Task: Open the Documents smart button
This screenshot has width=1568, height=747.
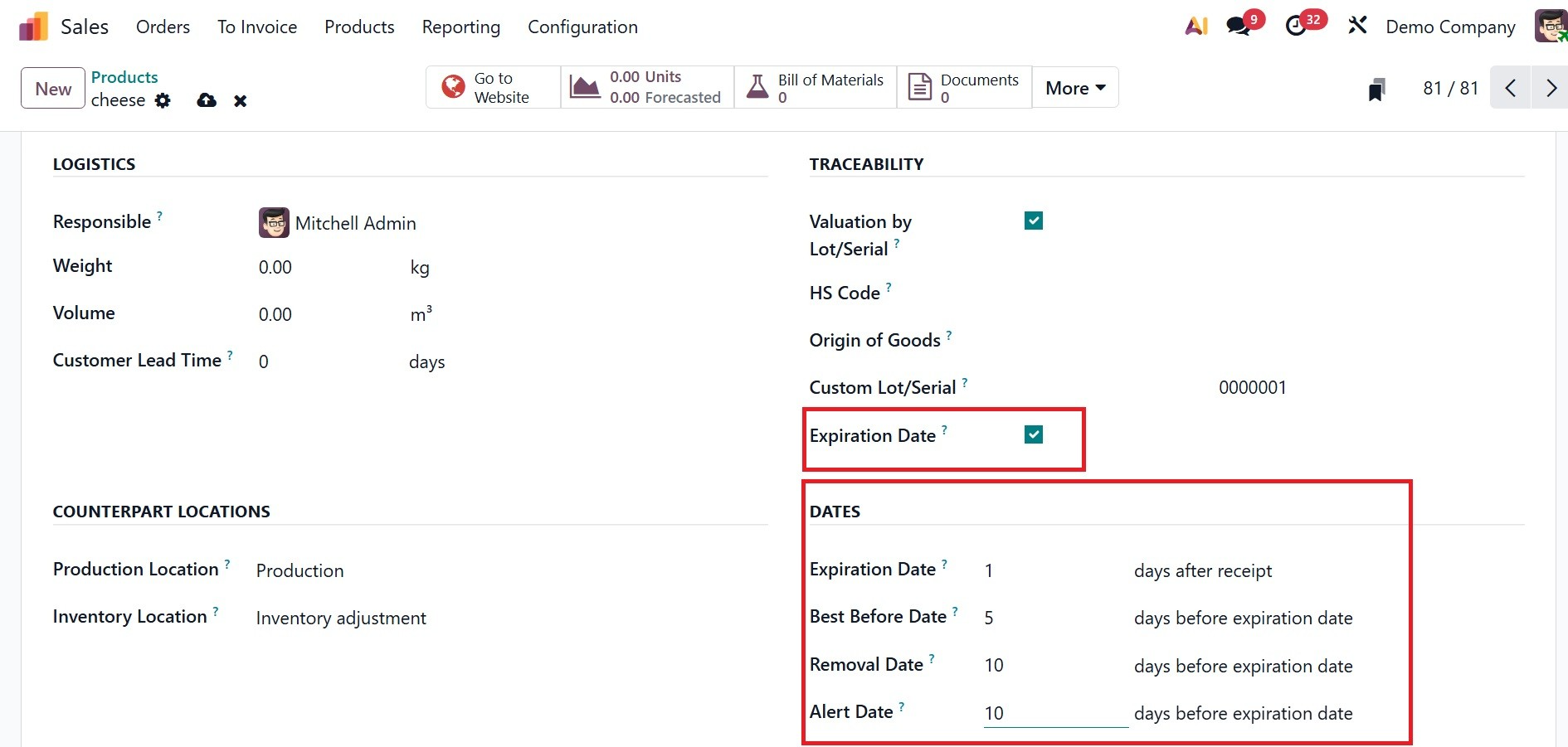Action: (962, 87)
